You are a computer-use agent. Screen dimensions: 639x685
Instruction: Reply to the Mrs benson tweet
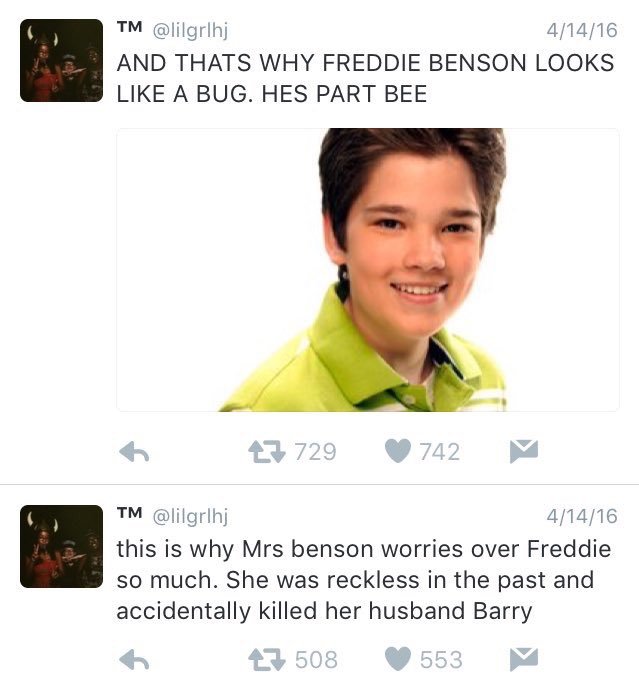(134, 660)
